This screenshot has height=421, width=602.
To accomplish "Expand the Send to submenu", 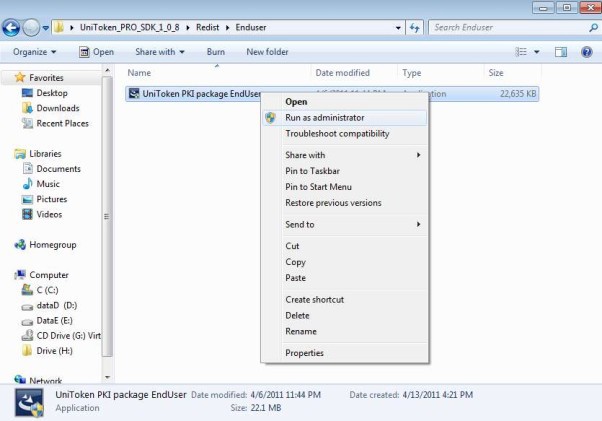I will click(344, 225).
